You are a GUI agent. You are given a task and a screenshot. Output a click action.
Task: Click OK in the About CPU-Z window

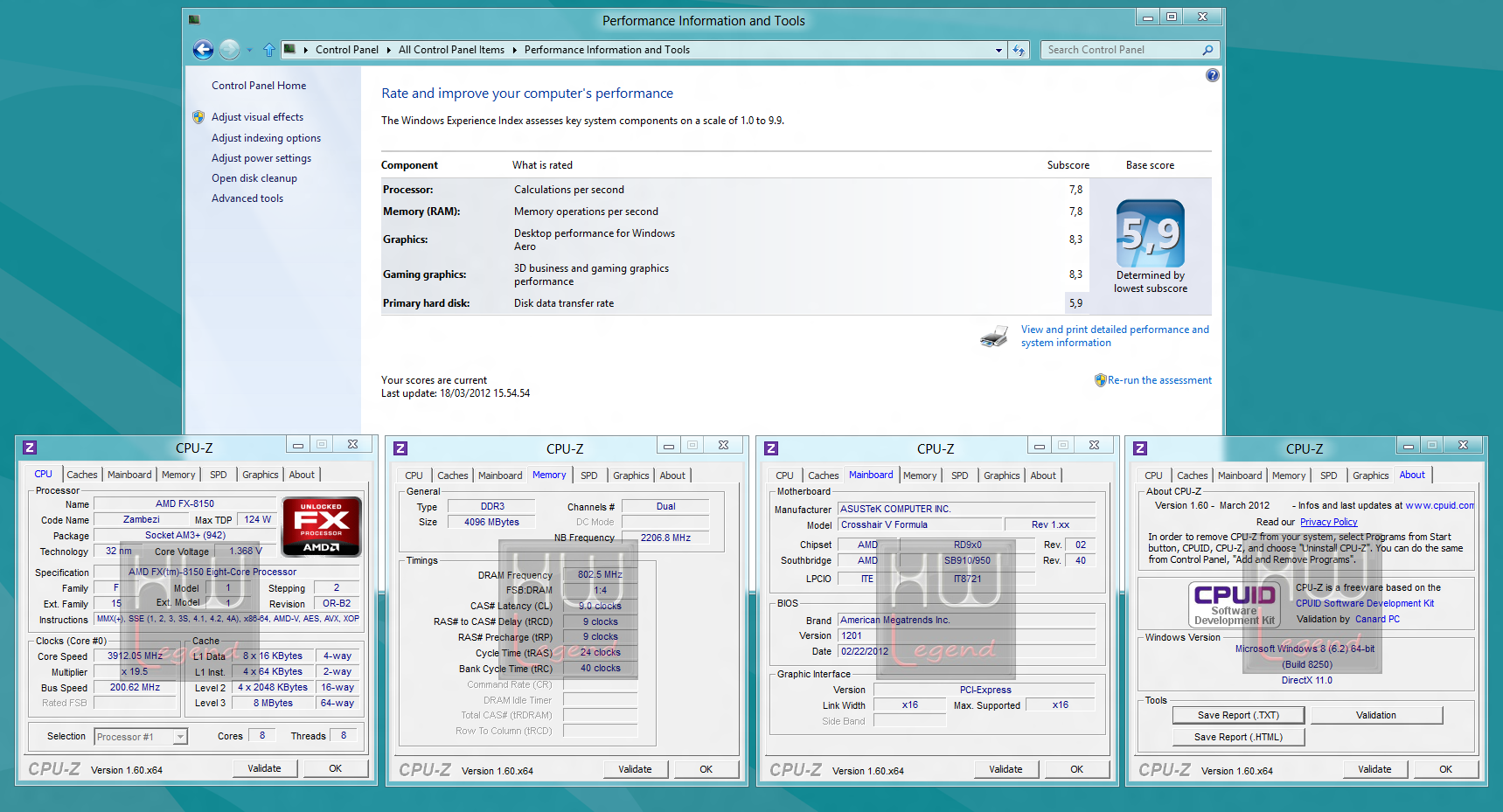pos(1445,769)
